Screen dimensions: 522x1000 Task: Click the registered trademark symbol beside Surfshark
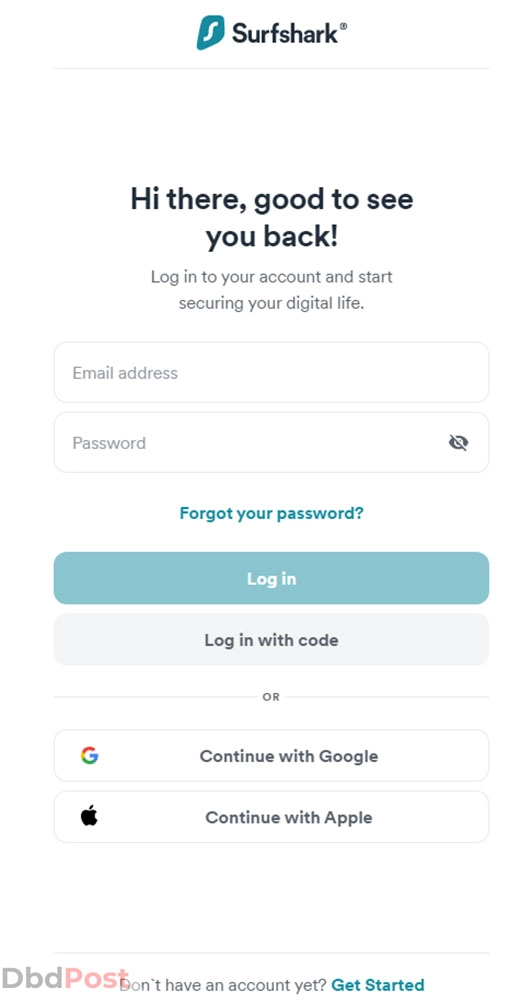[343, 26]
